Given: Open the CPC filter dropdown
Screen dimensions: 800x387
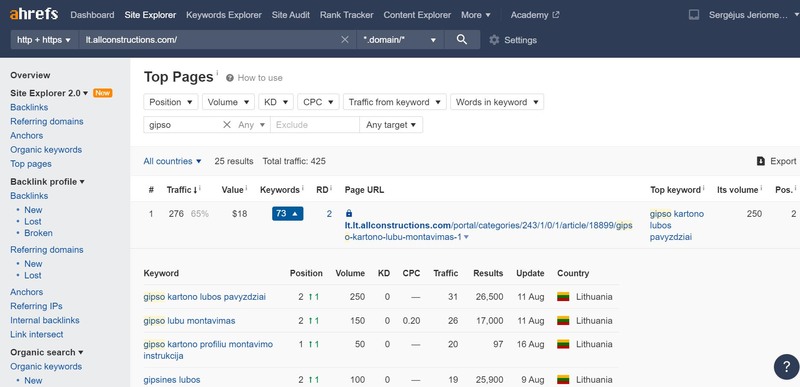Looking at the screenshot, I should (x=318, y=102).
